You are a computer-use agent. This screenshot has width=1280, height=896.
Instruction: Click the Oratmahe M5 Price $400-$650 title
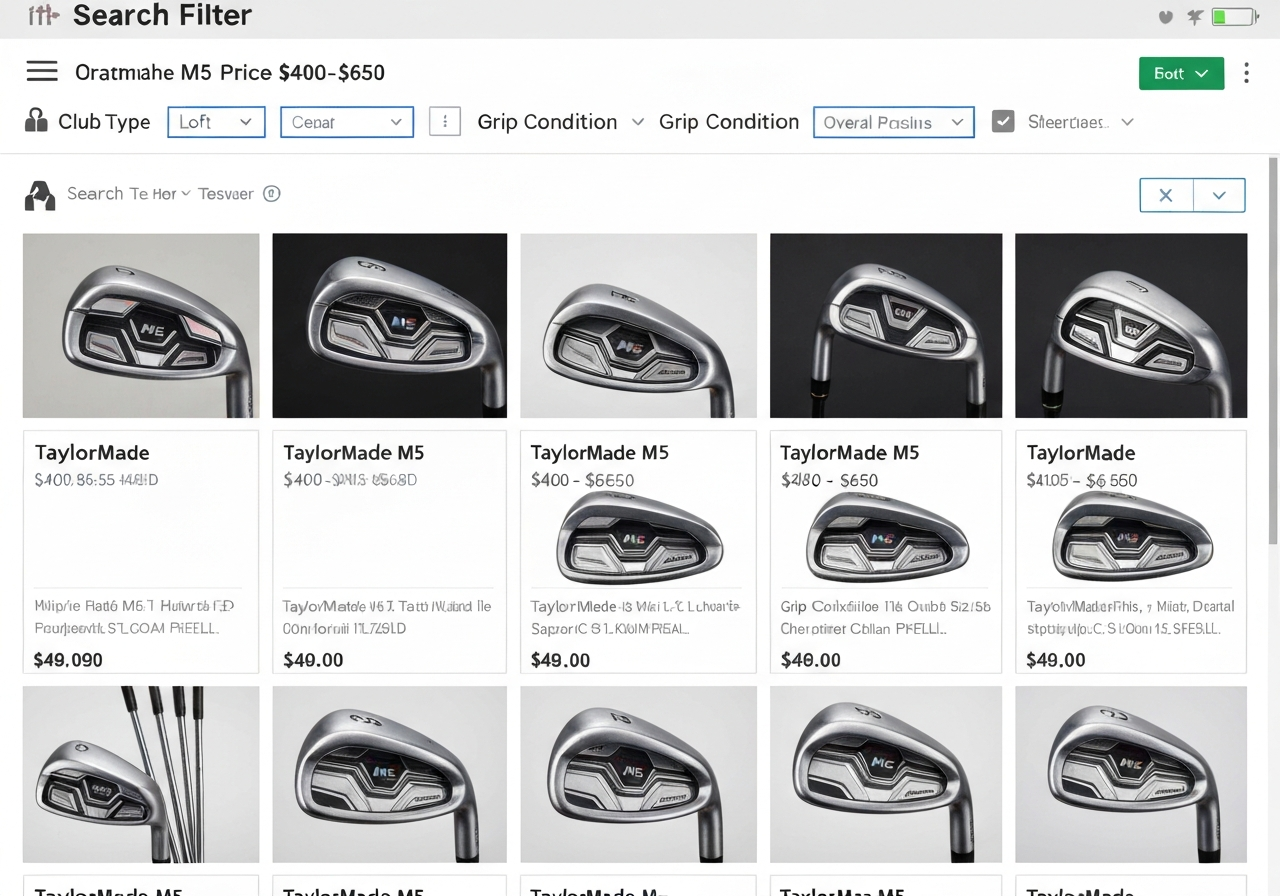230,72
